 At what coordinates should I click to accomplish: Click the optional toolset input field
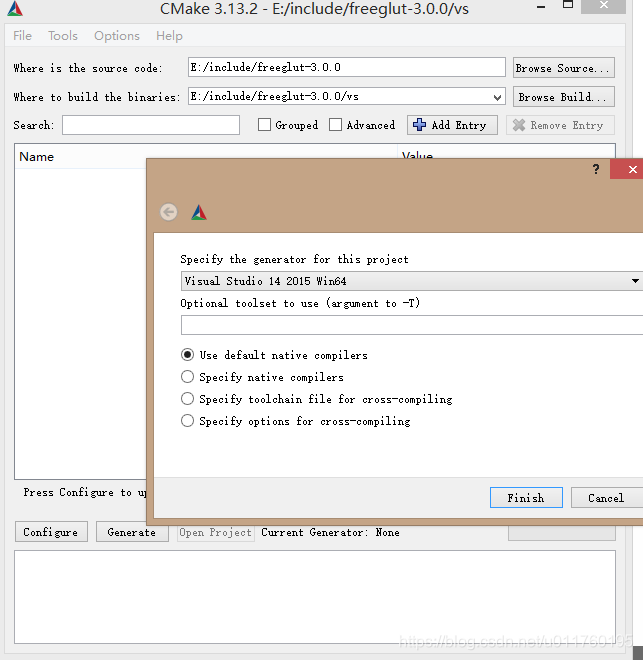click(x=412, y=325)
